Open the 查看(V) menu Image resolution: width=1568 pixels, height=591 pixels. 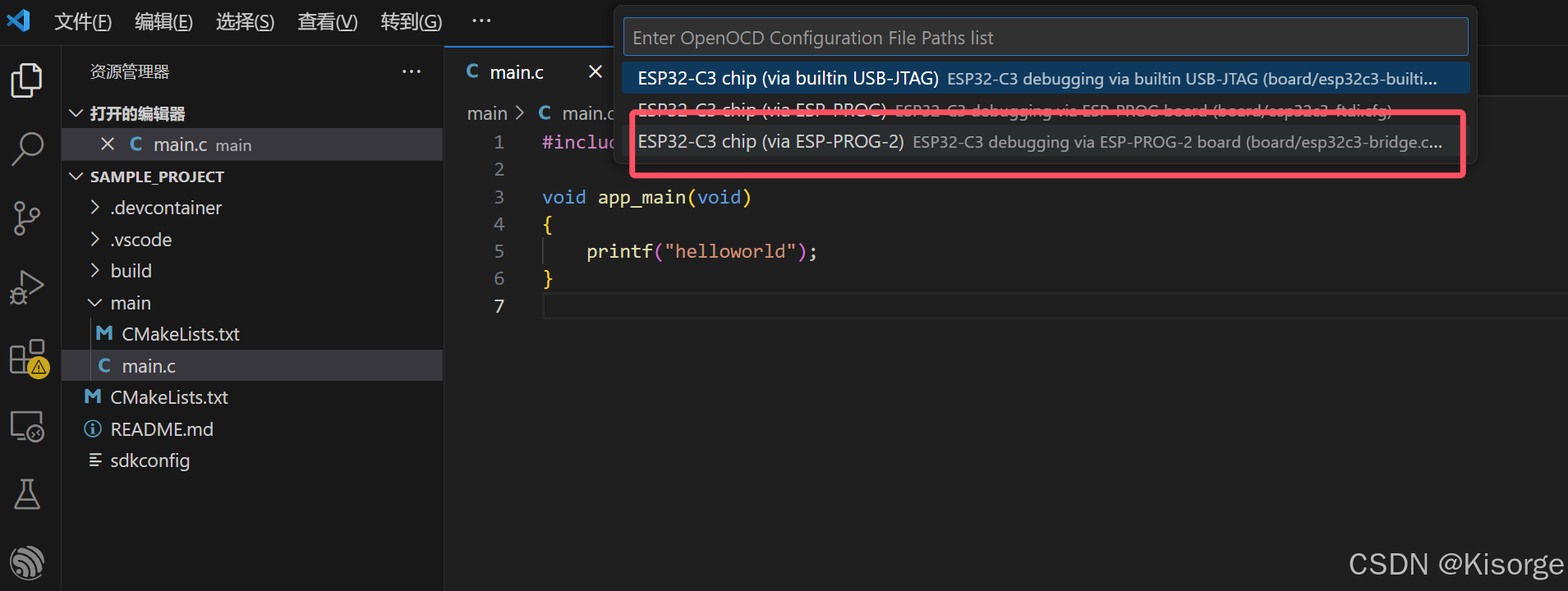click(x=327, y=21)
